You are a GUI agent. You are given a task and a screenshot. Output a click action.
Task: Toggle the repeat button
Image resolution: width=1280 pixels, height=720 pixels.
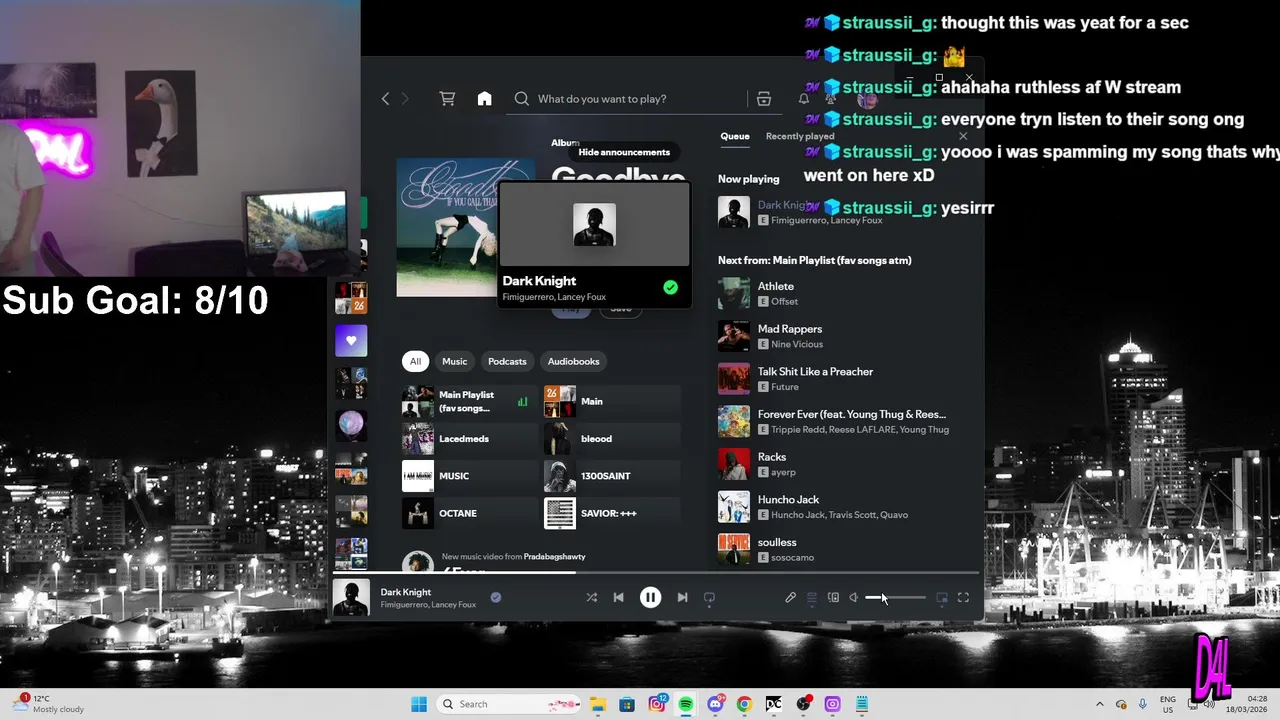[709, 597]
